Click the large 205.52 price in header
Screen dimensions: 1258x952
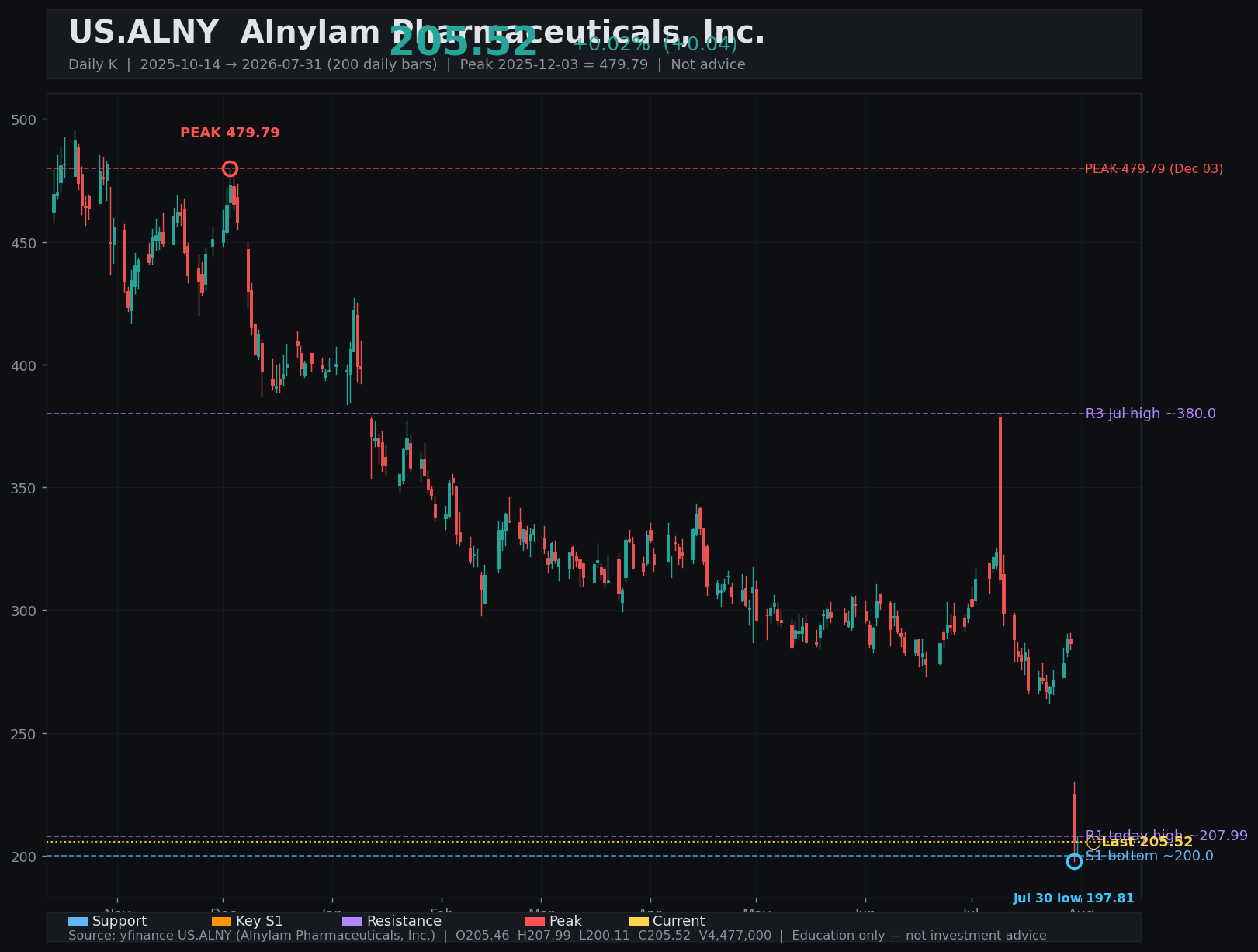(x=463, y=42)
